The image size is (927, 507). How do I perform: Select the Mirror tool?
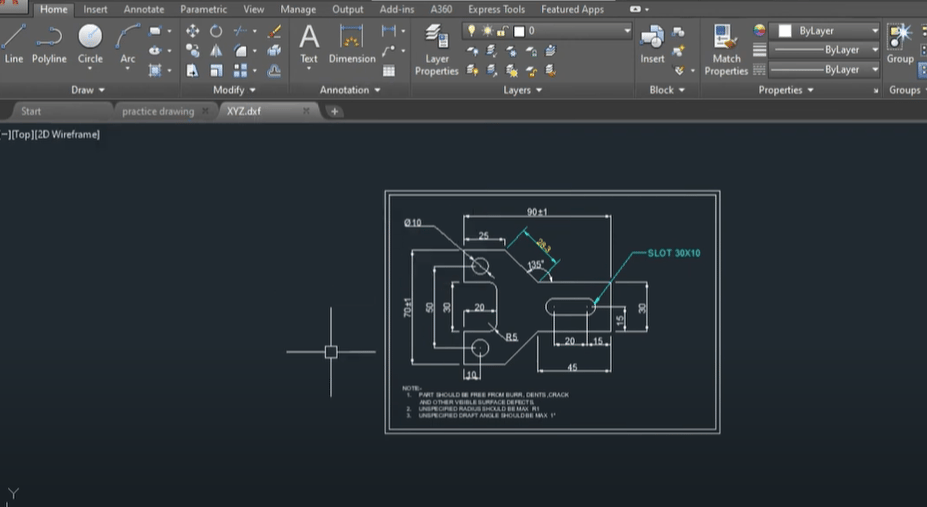pos(216,51)
